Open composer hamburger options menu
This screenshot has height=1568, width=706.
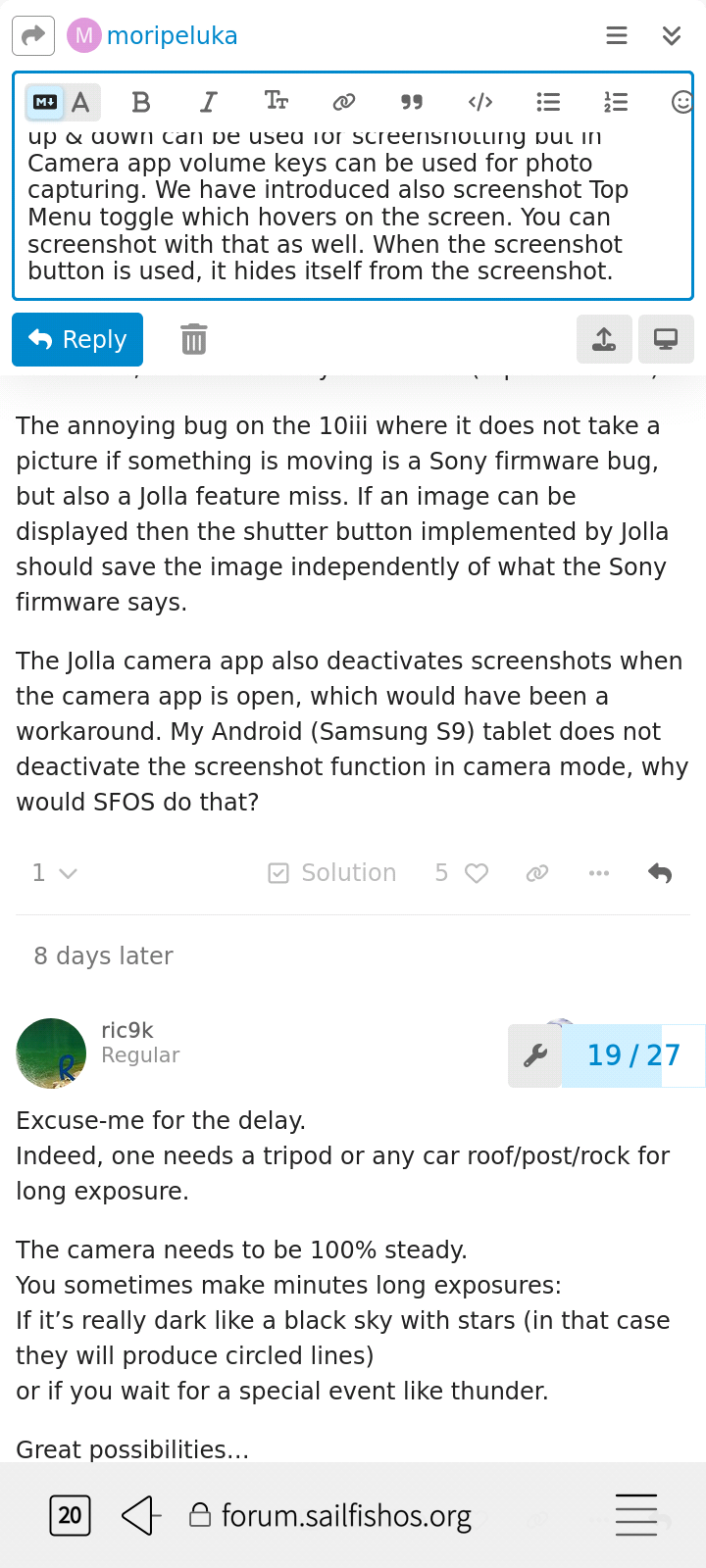pyautogui.click(x=617, y=36)
